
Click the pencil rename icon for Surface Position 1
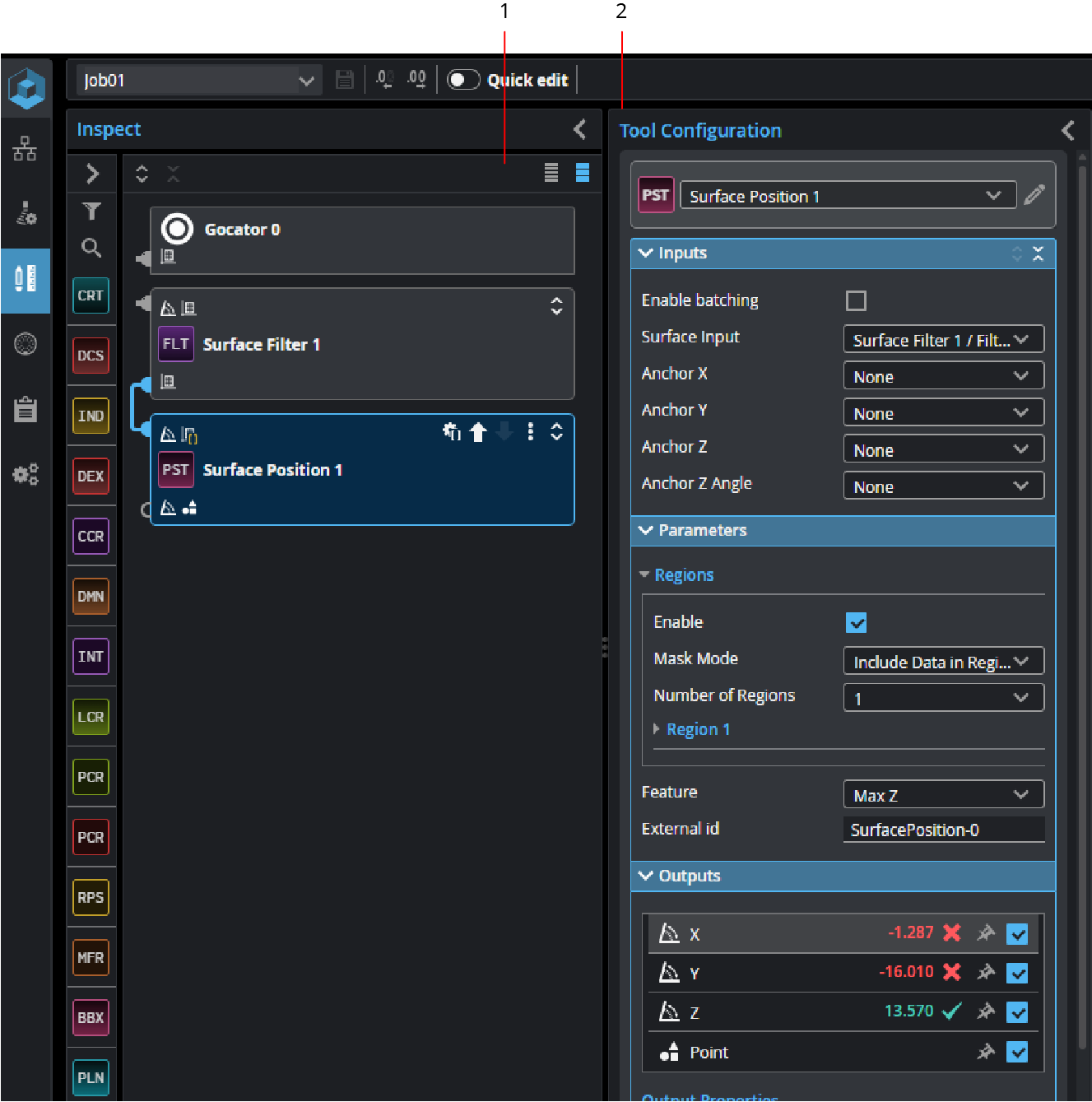(1034, 195)
